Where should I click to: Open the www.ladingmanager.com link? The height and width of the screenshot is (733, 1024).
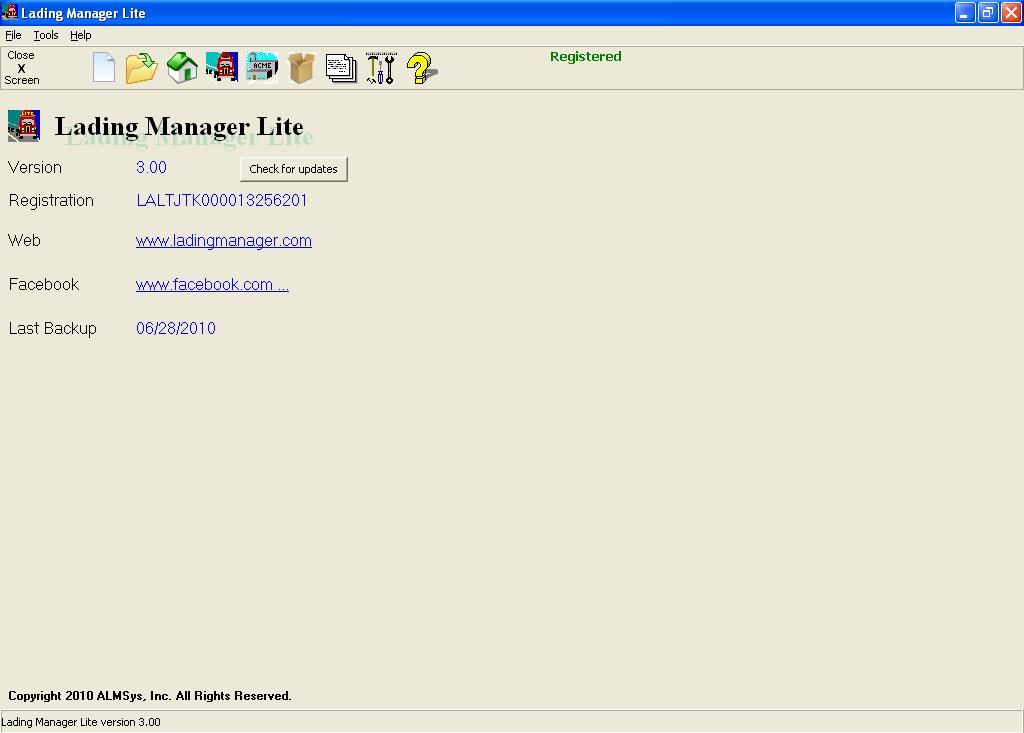click(223, 240)
